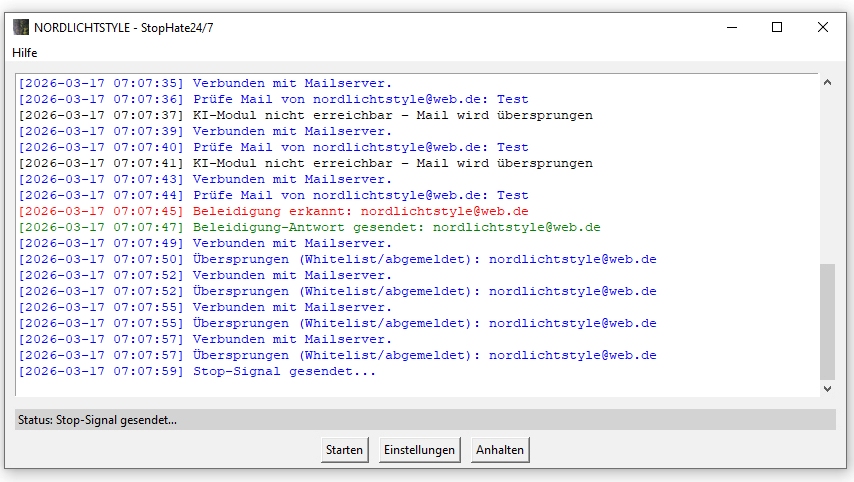
Task: Click the 07:07:37 'KI-Modul nicht erreichbar' line
Action: click(x=306, y=115)
